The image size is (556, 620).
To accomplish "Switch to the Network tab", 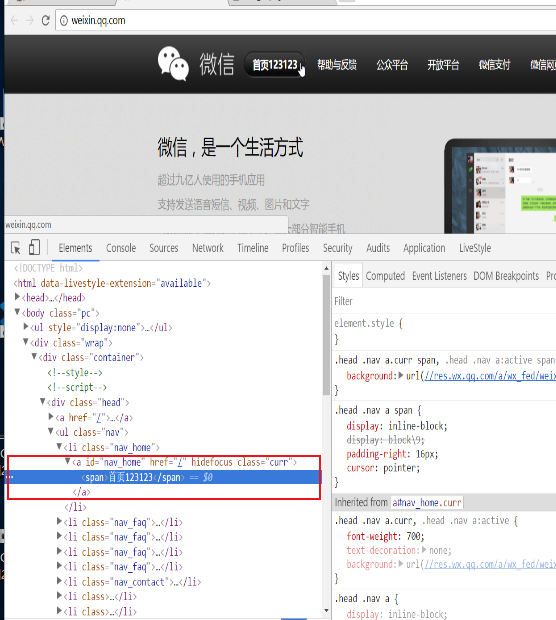I will click(208, 248).
